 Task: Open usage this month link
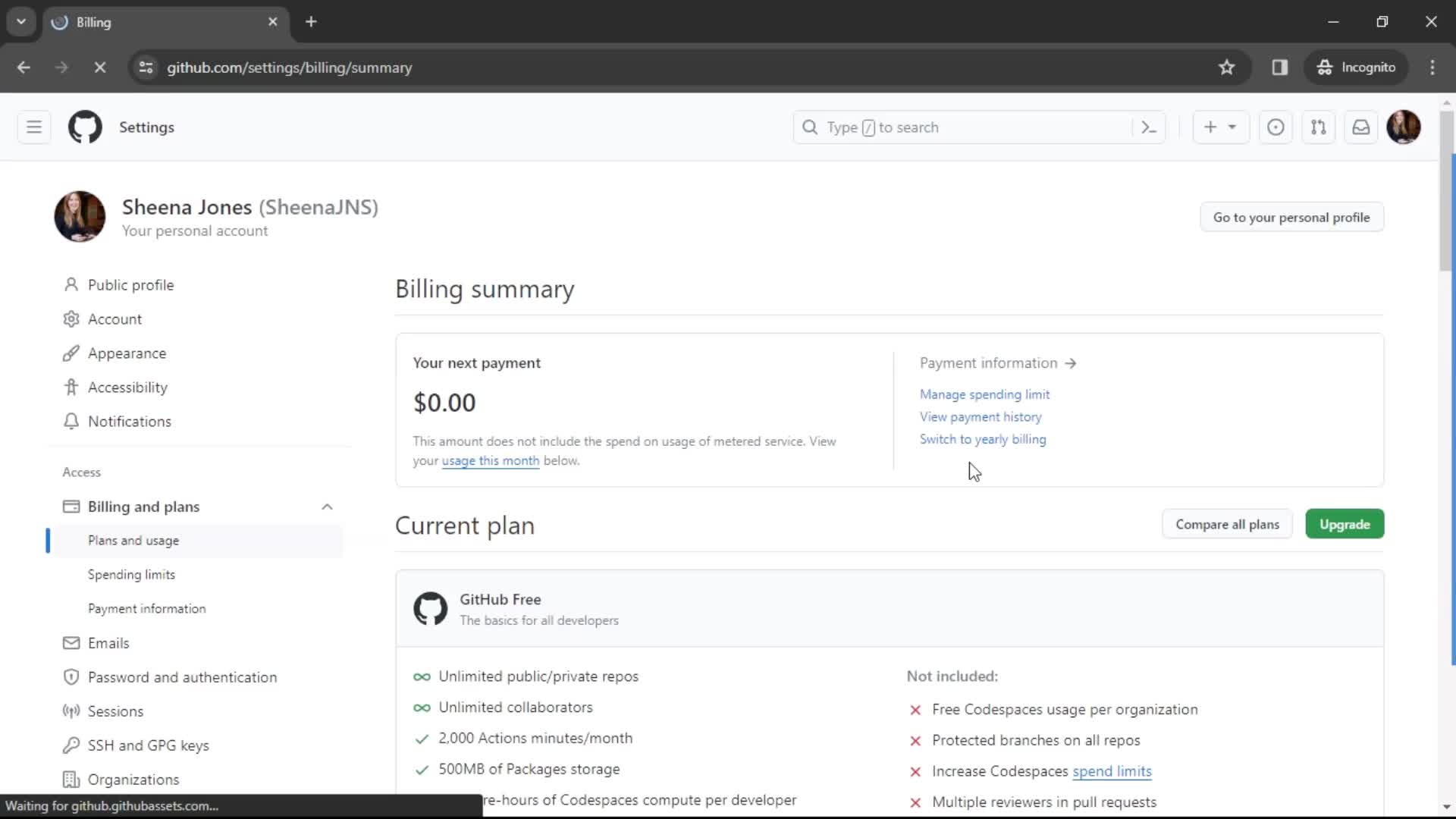490,461
